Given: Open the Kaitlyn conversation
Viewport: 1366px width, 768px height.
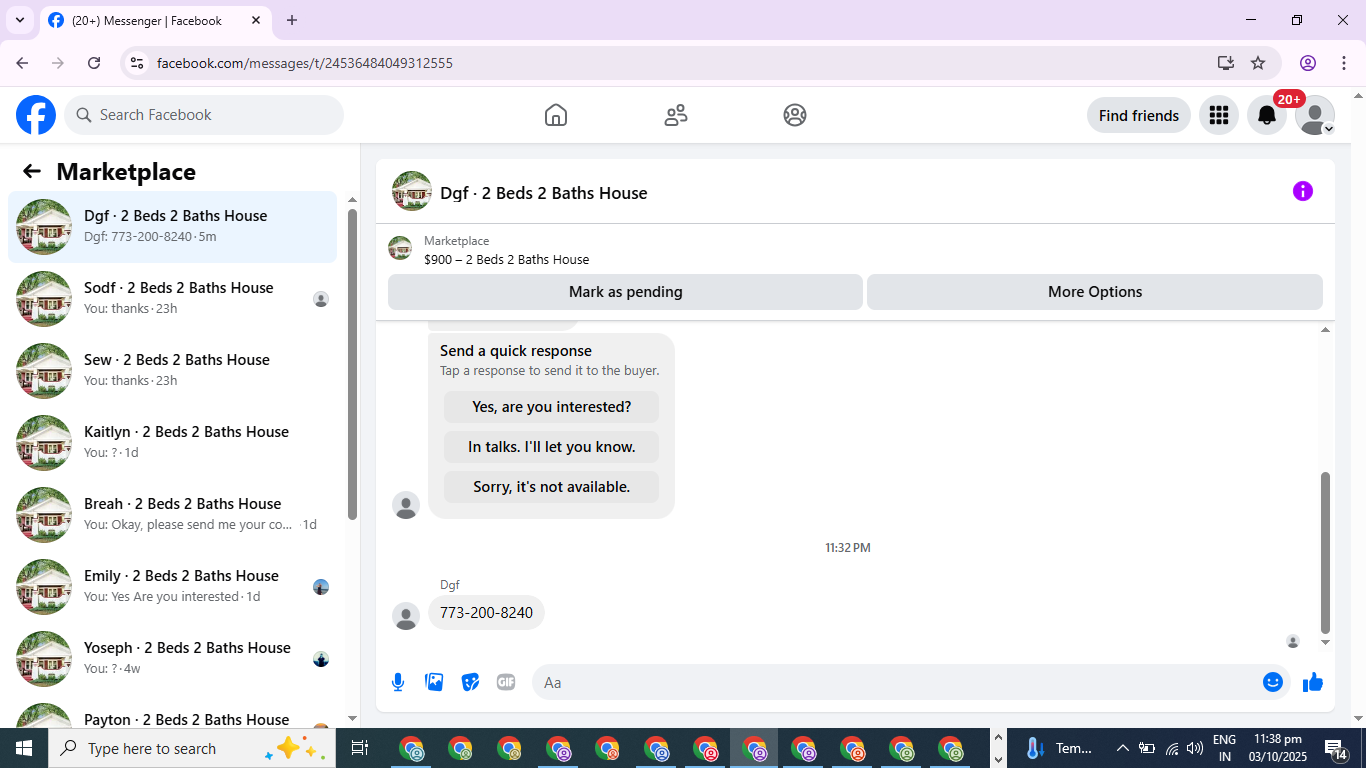Looking at the screenshot, I should tap(172, 443).
